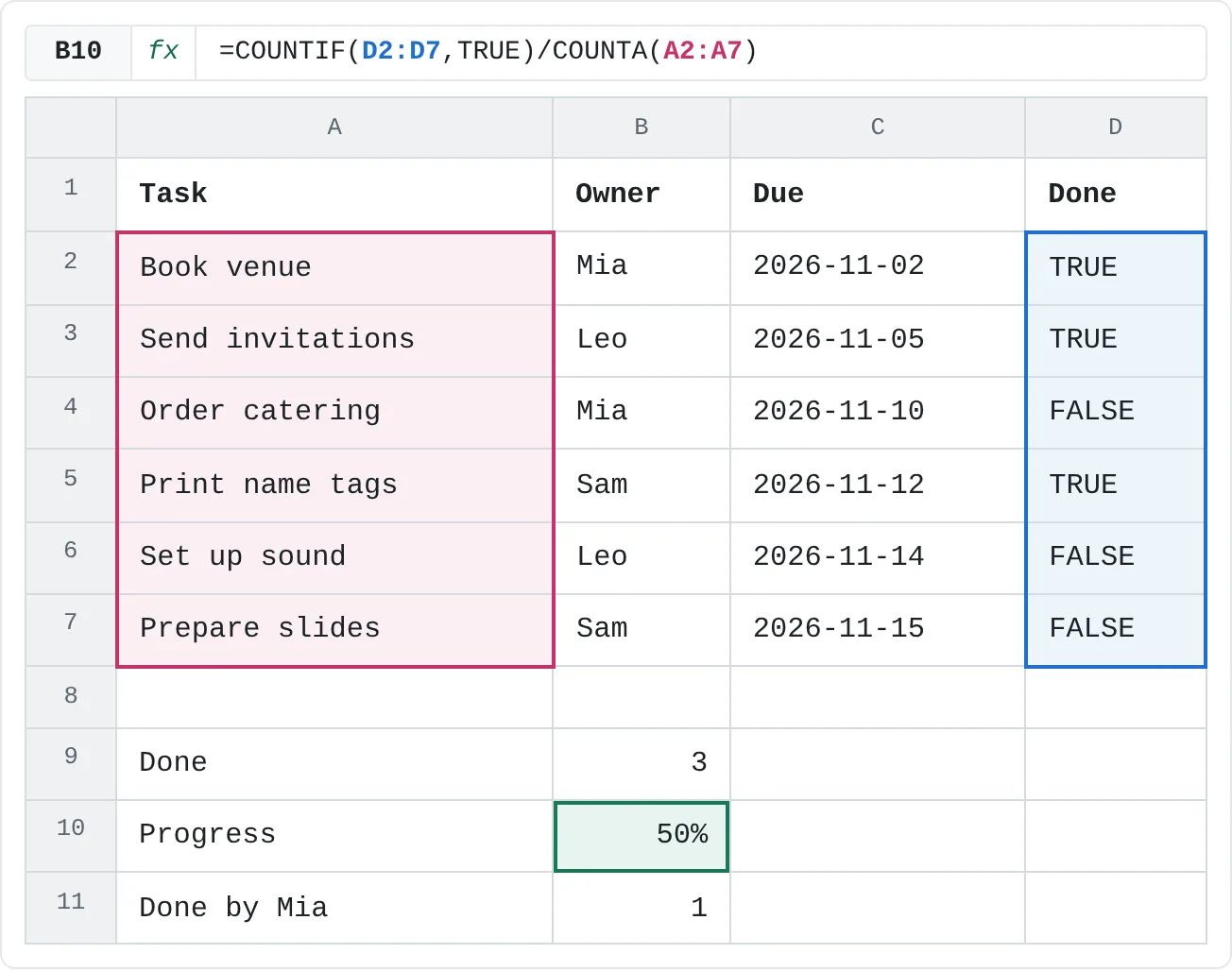Viewport: 1232px width, 971px height.
Task: Select column A header
Action: point(334,128)
